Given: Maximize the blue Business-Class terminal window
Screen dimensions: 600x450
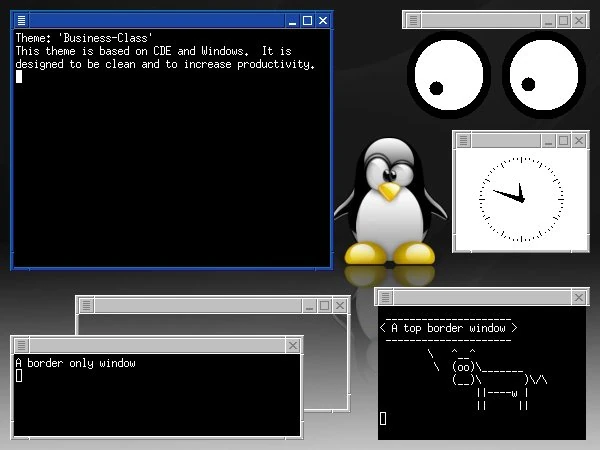Looking at the screenshot, I should [x=307, y=20].
